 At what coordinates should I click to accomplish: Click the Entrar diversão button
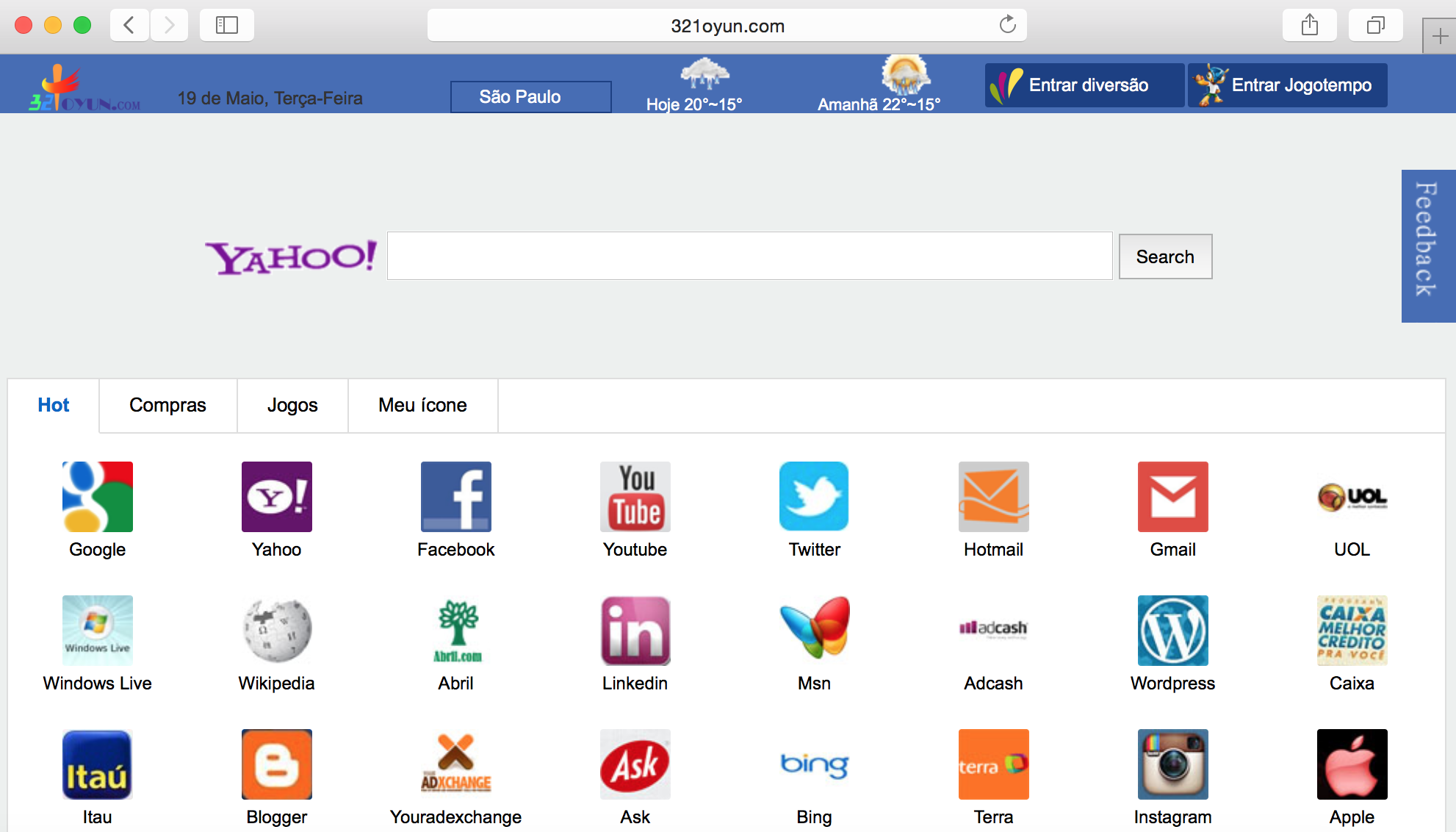pyautogui.click(x=1084, y=85)
